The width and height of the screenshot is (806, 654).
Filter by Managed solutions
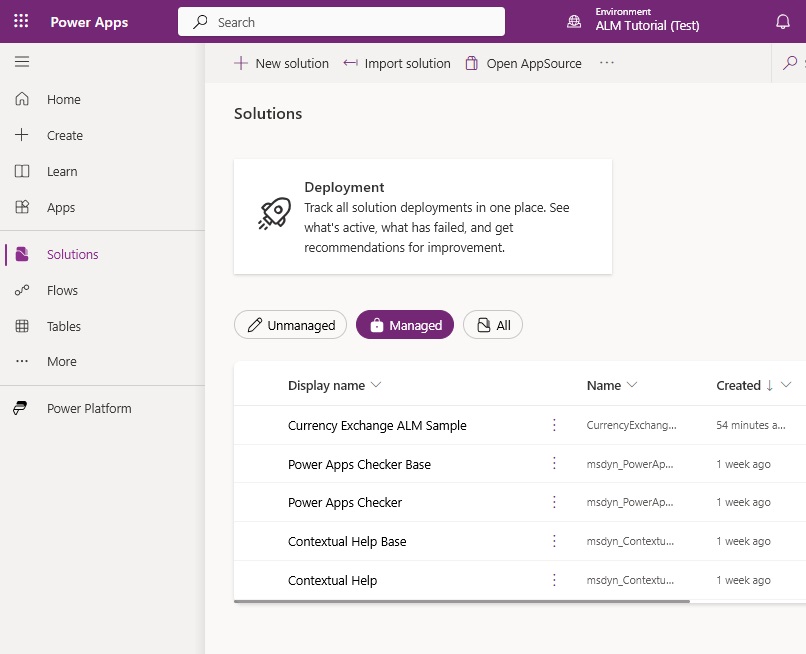coord(405,325)
